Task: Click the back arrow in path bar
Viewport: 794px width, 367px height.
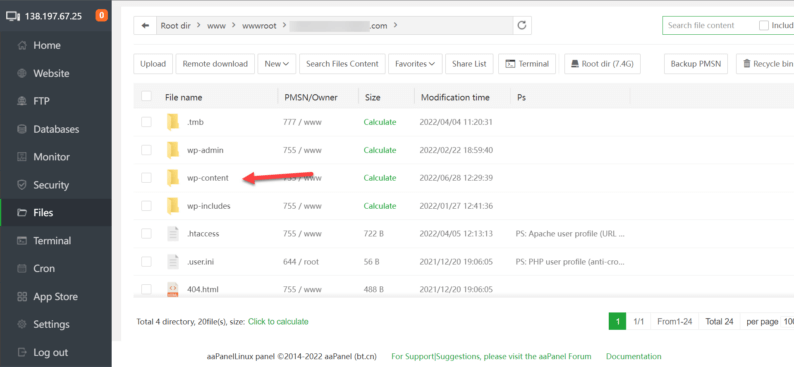Action: point(145,25)
